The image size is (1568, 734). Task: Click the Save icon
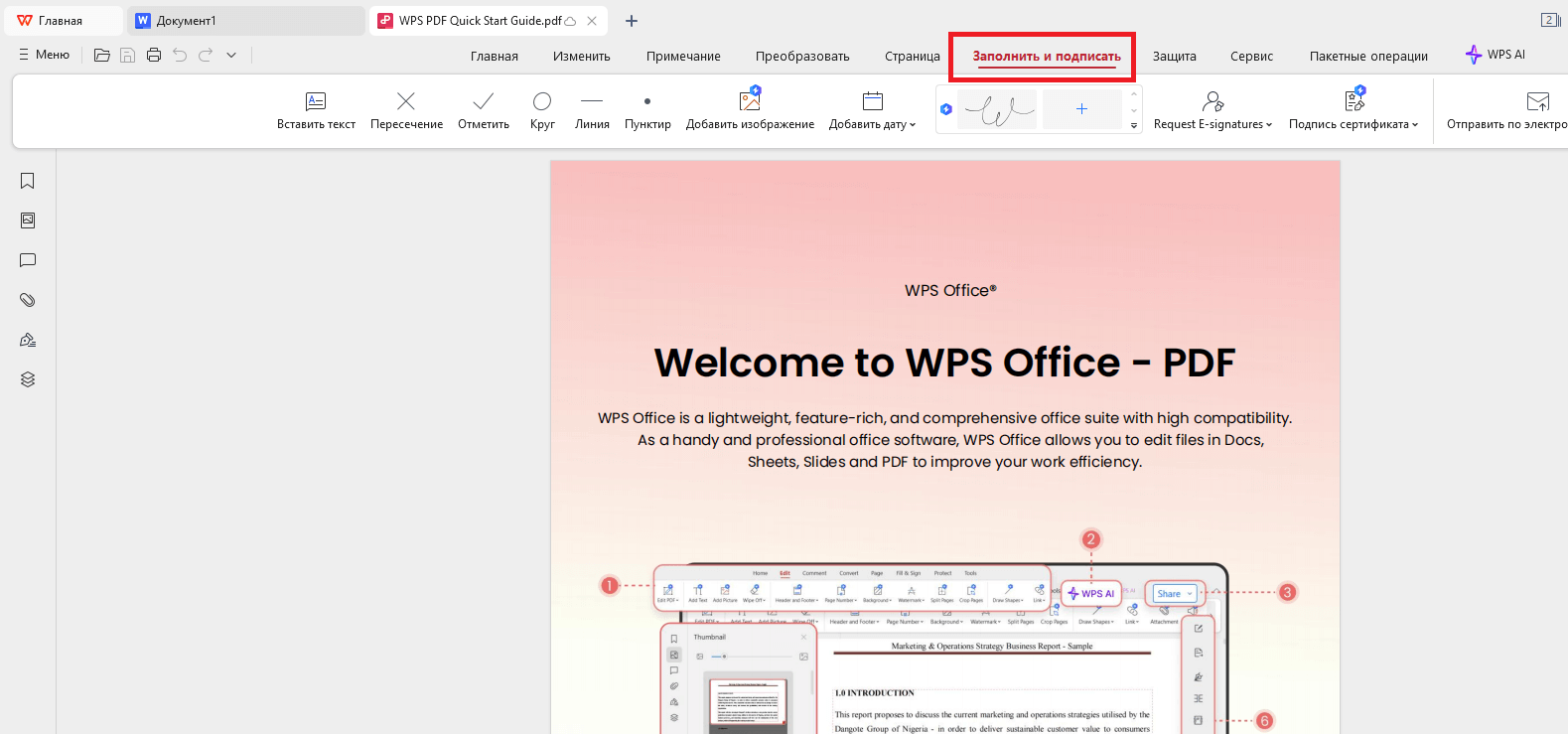pos(128,55)
